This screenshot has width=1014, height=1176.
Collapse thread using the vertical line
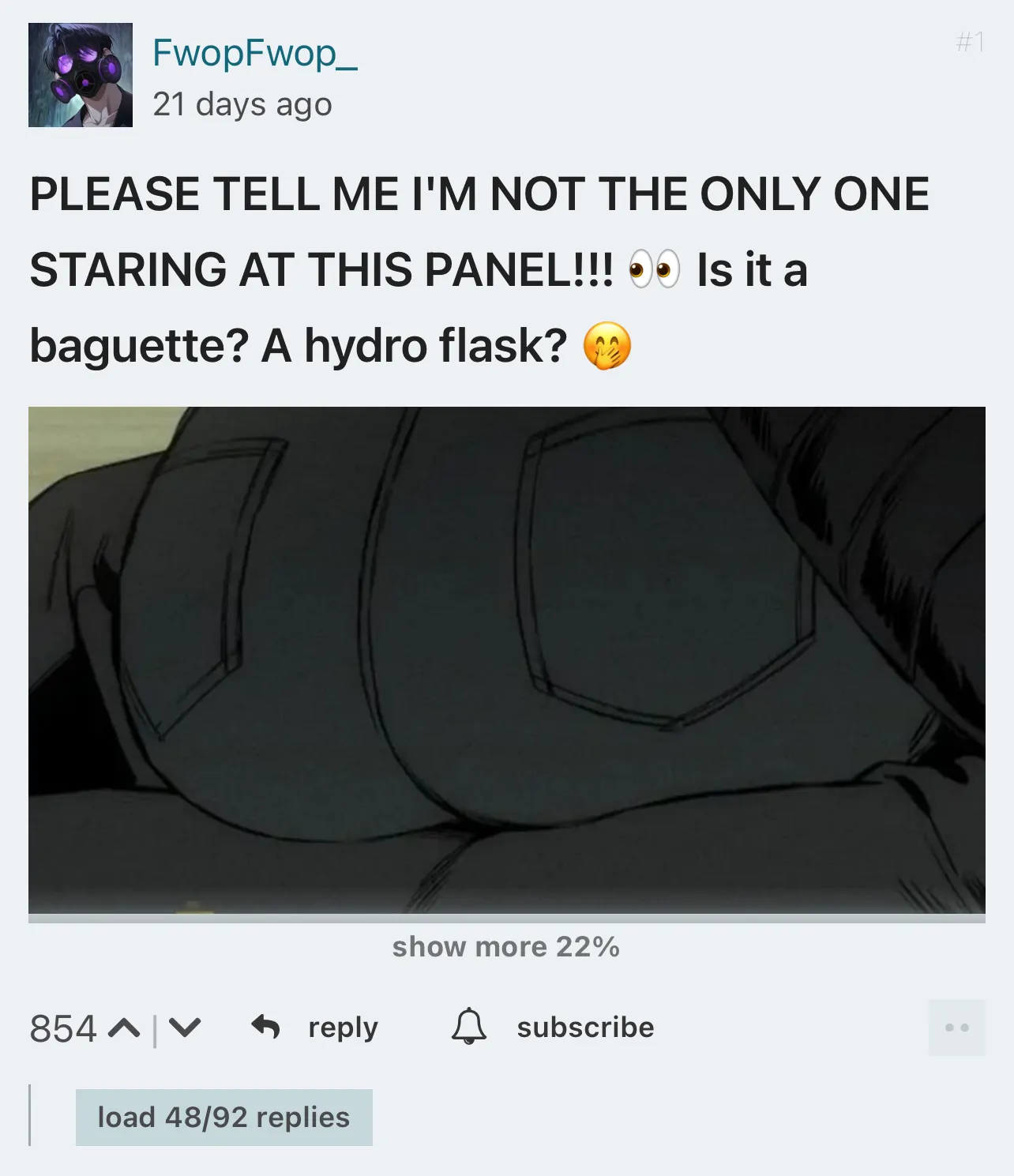(30, 1114)
